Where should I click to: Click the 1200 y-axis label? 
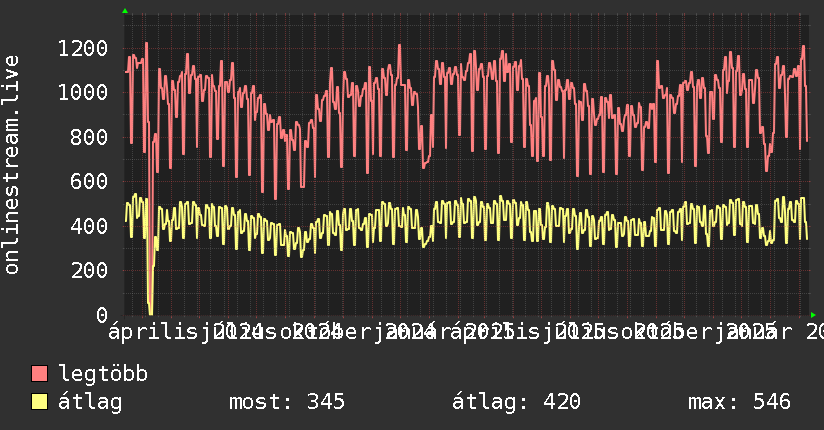pos(83,49)
